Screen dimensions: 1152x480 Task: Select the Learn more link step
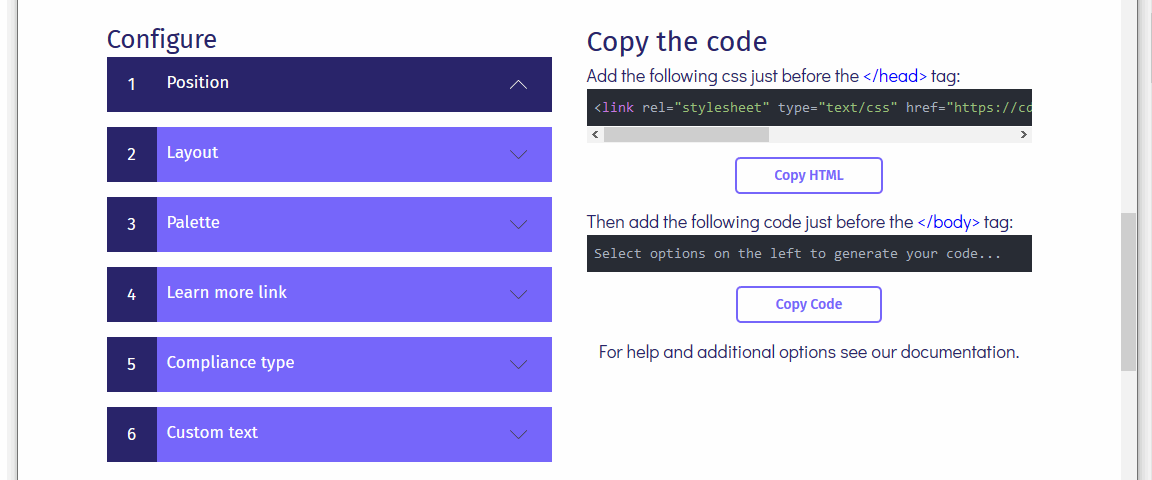tap(227, 293)
